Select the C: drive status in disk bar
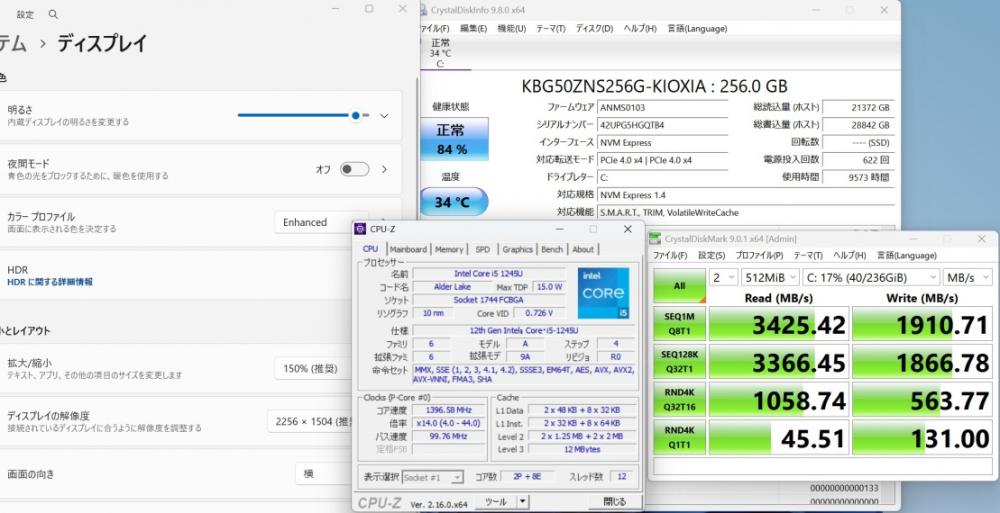Image resolution: width=1000 pixels, height=513 pixels. click(x=441, y=53)
